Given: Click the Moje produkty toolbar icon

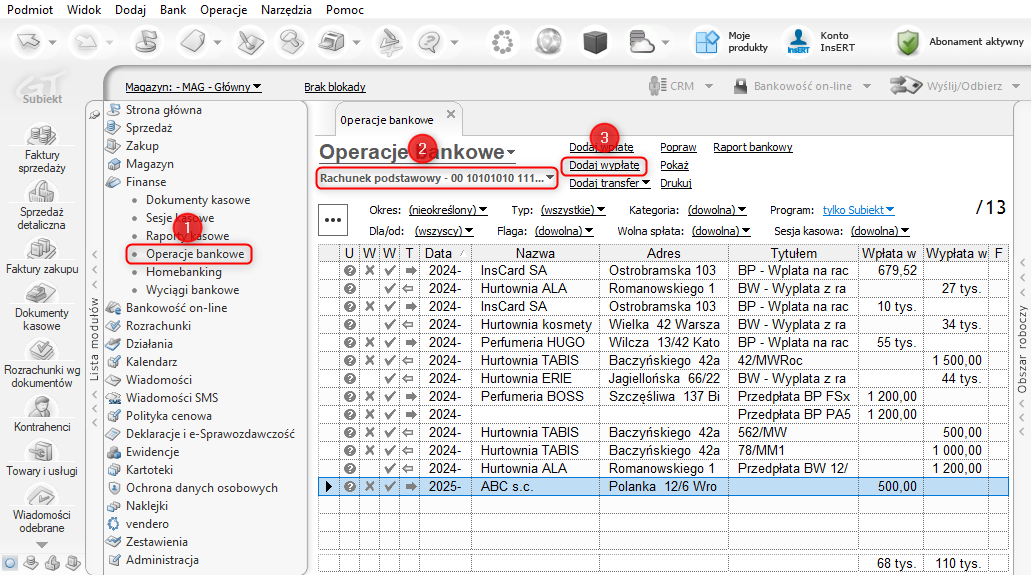Looking at the screenshot, I should pyautogui.click(x=708, y=42).
